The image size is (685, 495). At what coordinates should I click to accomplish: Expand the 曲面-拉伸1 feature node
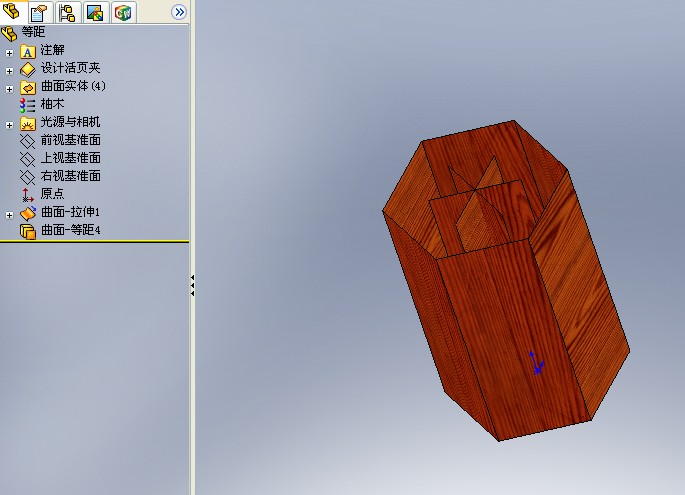click(9, 215)
